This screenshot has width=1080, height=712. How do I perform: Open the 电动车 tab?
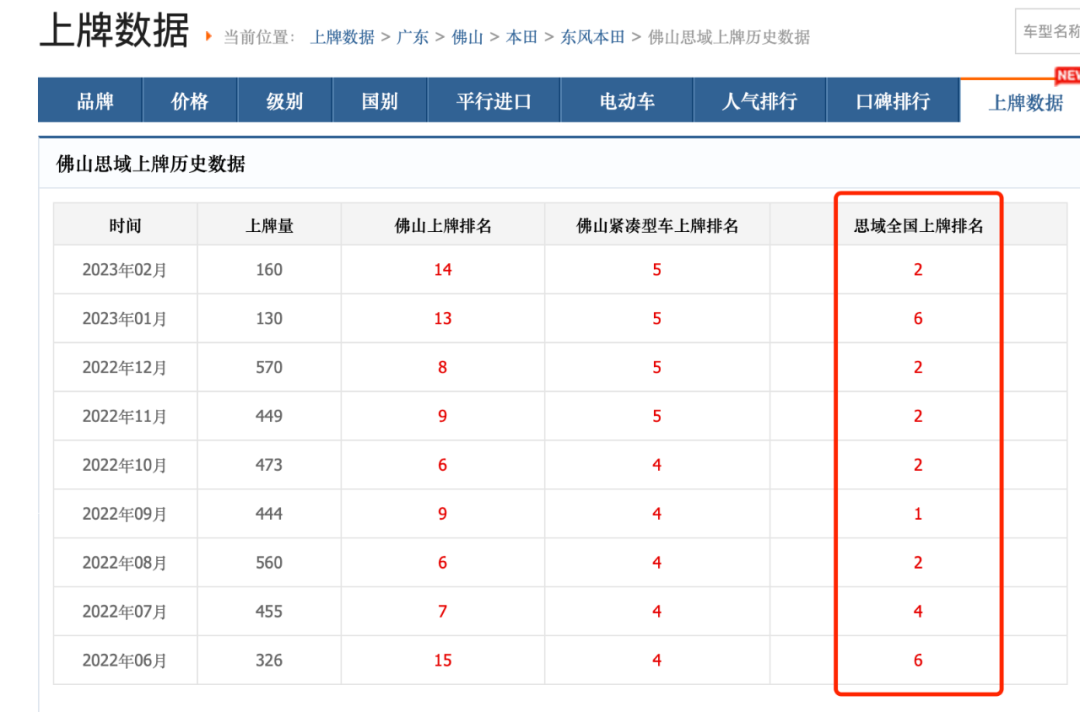click(627, 101)
